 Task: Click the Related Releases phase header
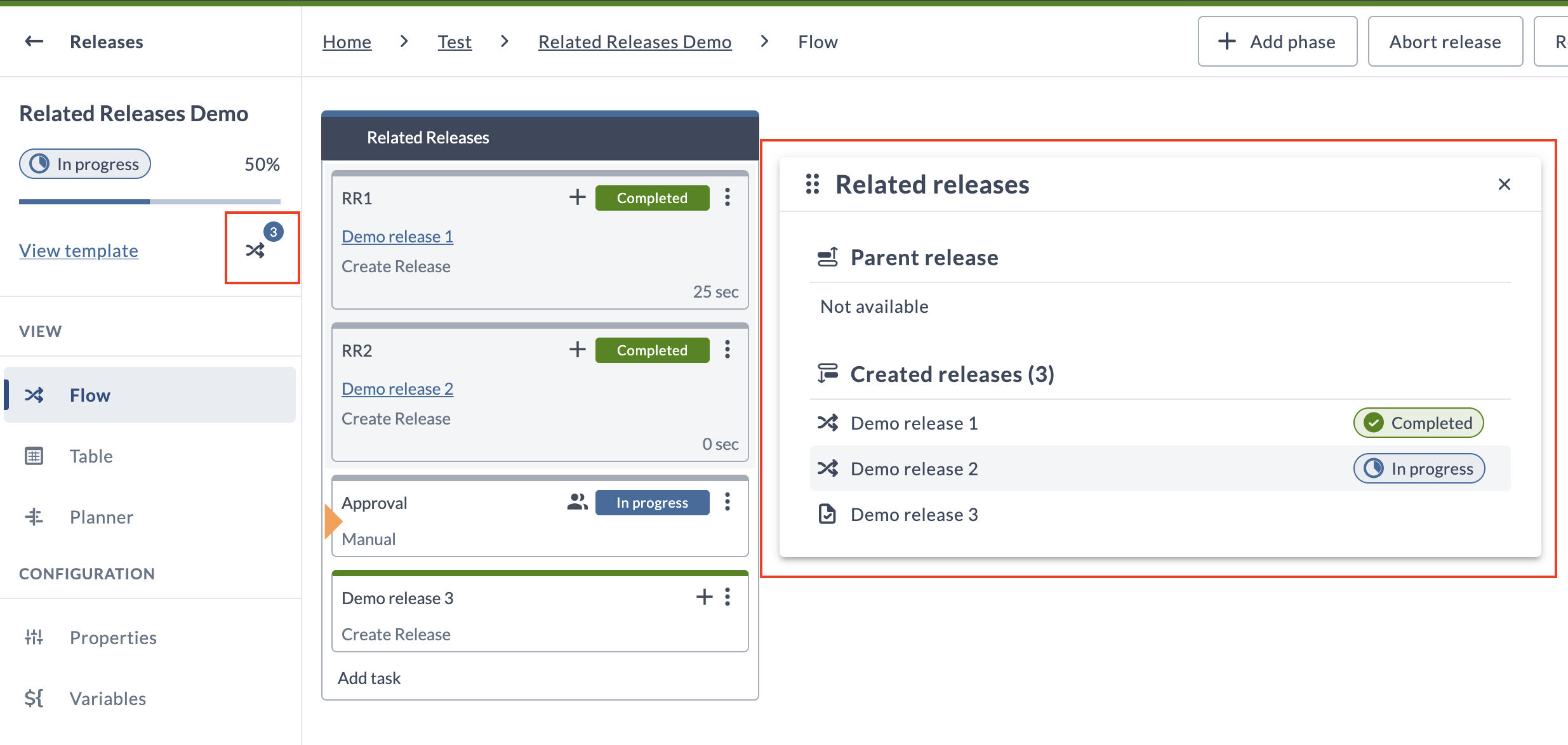(x=540, y=137)
